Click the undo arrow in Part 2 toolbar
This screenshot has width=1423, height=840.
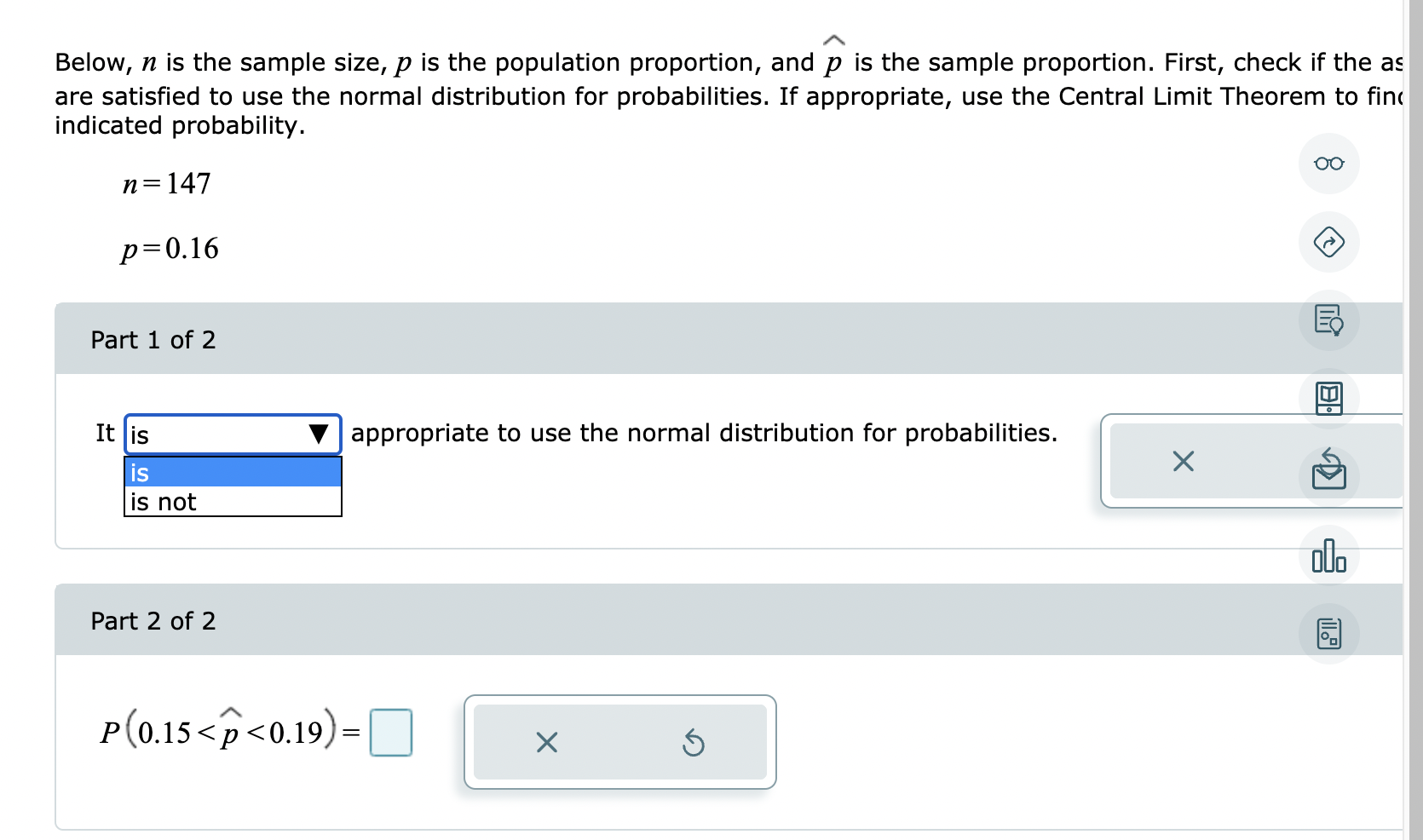(694, 742)
